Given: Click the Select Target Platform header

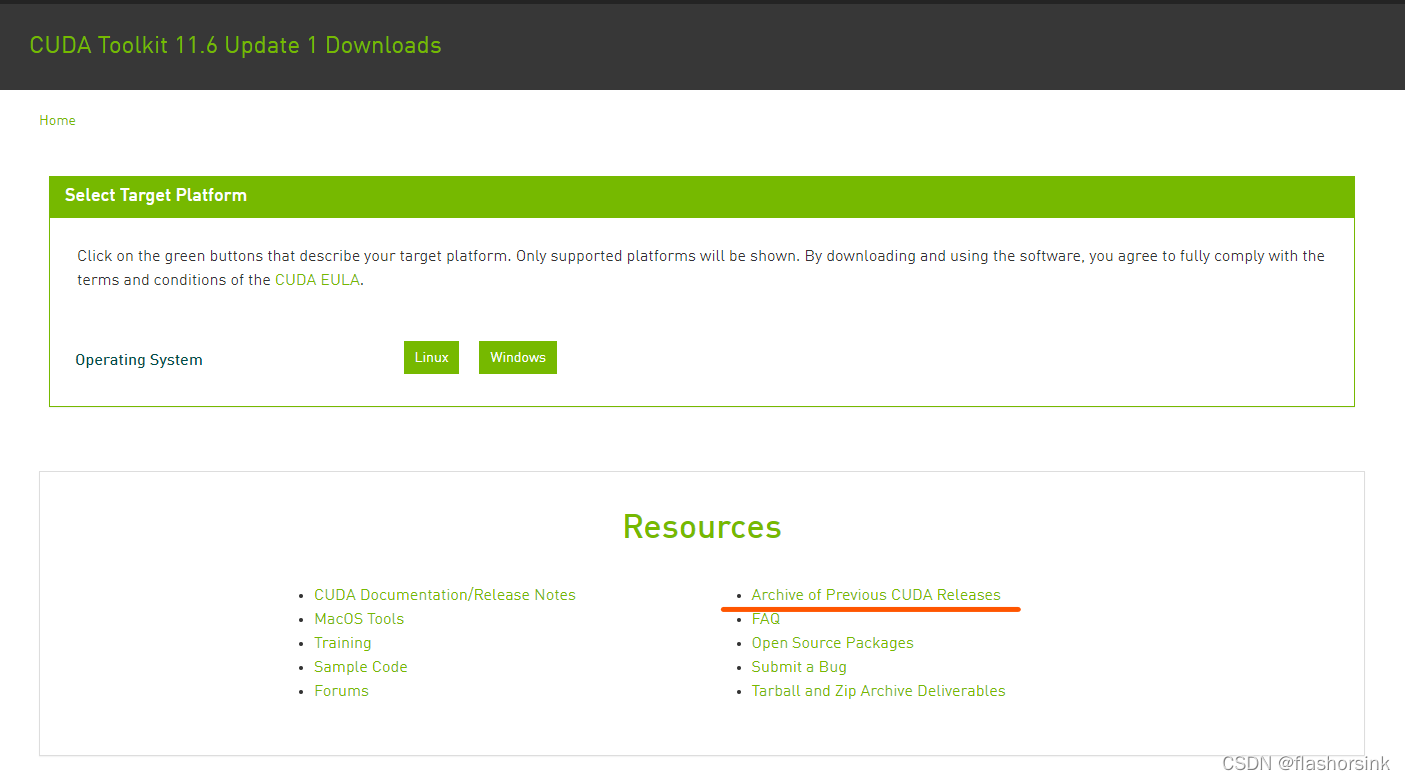Looking at the screenshot, I should click(x=702, y=196).
